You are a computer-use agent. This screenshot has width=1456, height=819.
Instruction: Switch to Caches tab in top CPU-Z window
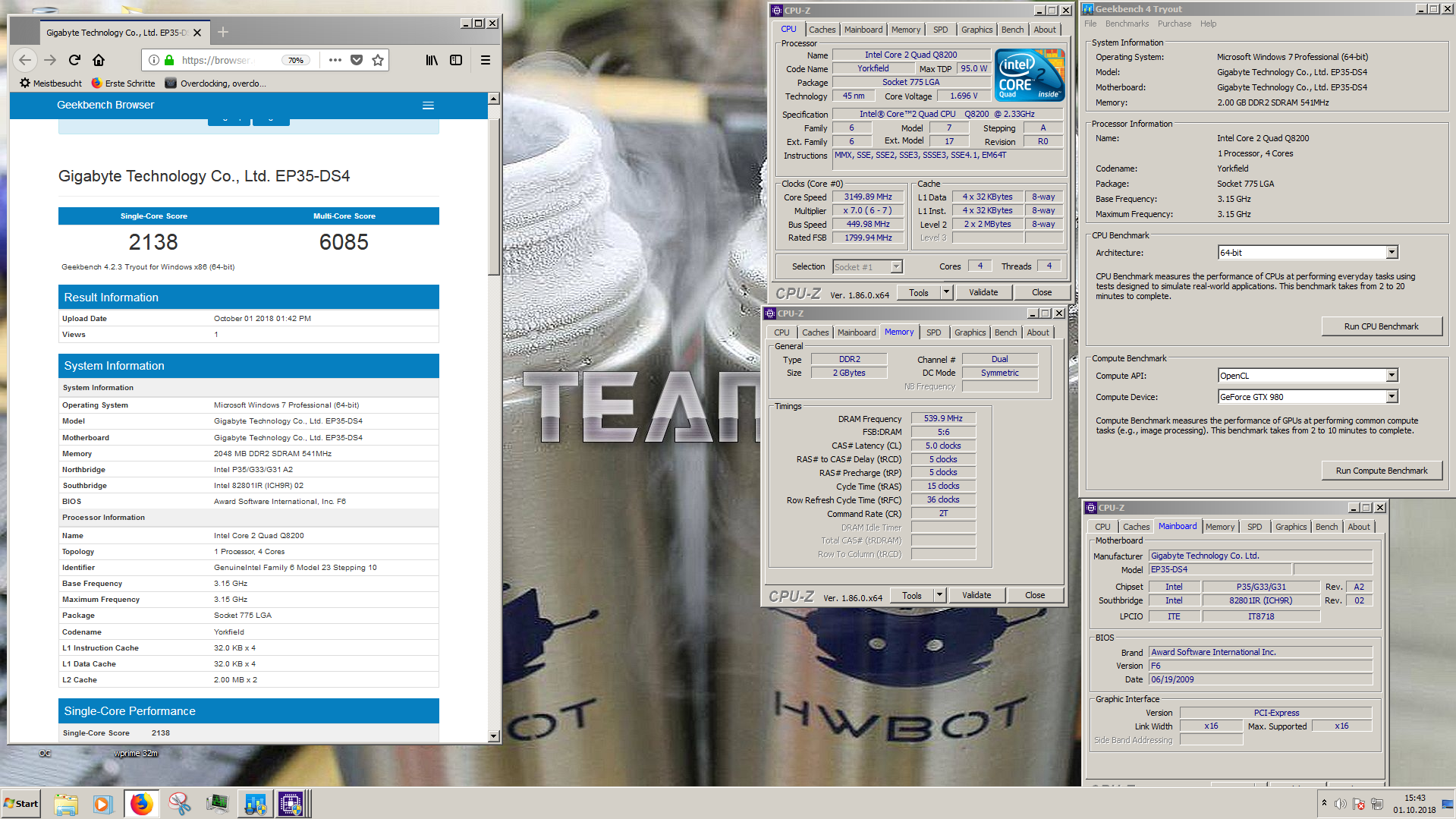tap(822, 30)
